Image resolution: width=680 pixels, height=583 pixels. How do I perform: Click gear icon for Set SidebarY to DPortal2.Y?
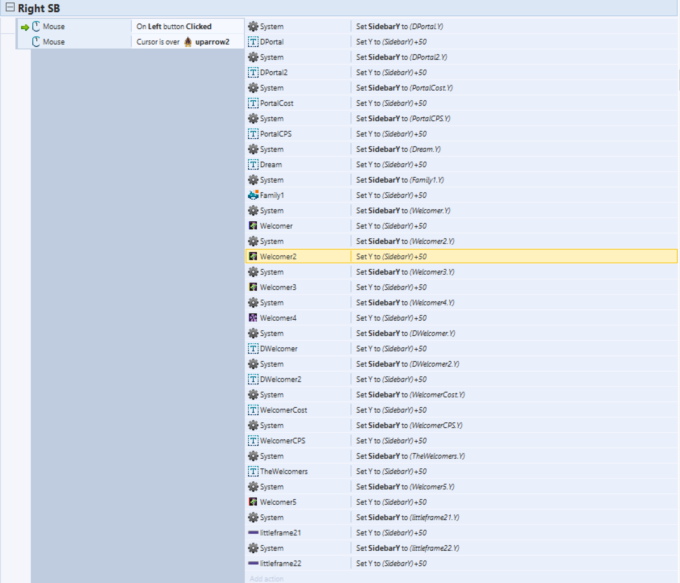point(253,57)
